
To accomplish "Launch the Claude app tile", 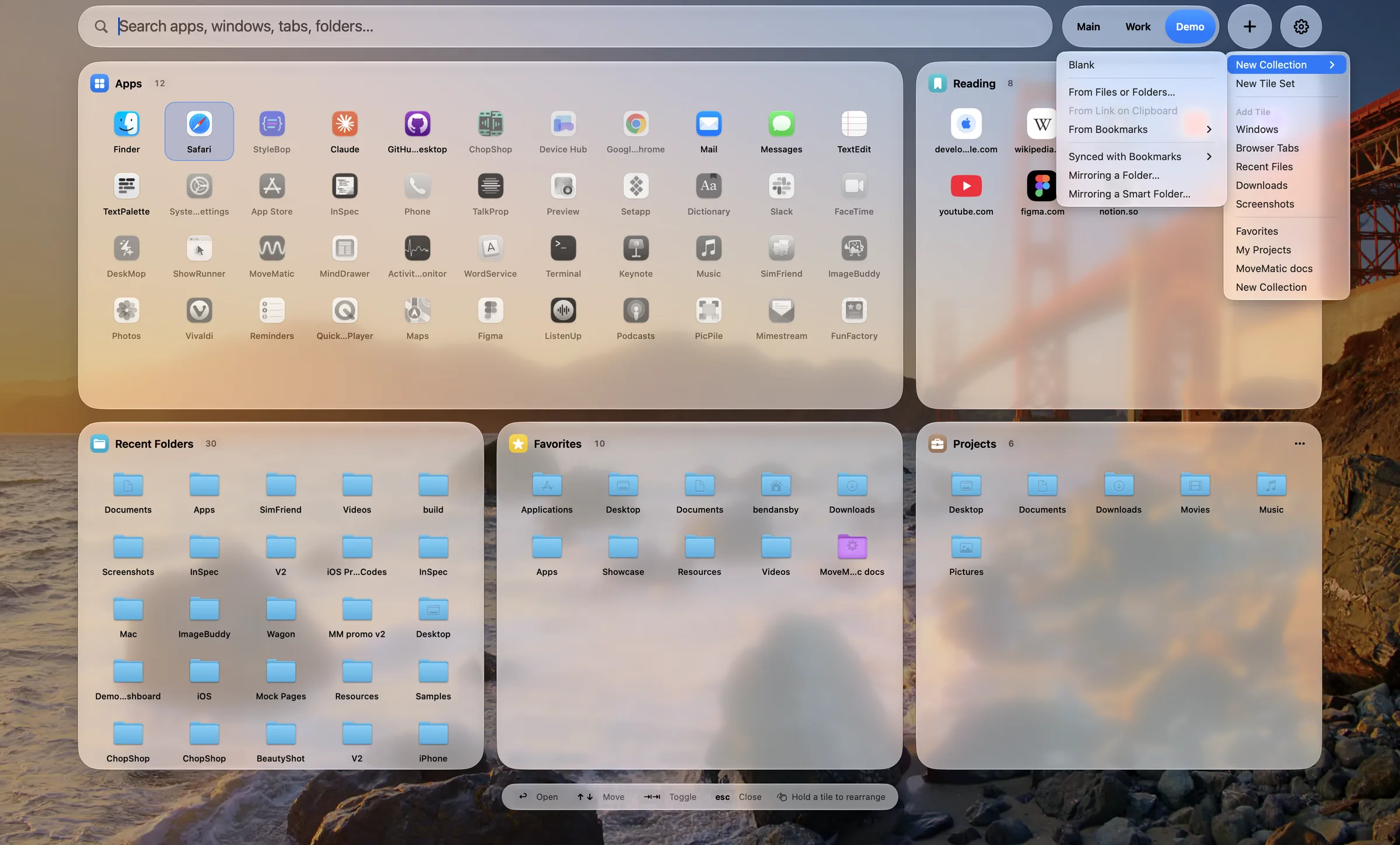I will pyautogui.click(x=345, y=132).
